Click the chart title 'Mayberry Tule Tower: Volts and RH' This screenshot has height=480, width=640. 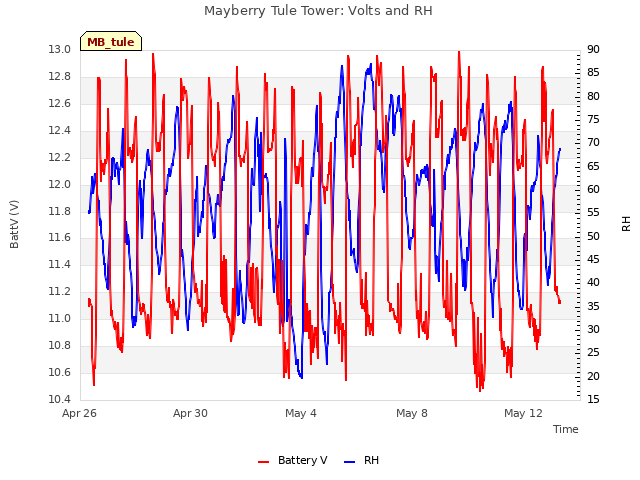point(318,11)
